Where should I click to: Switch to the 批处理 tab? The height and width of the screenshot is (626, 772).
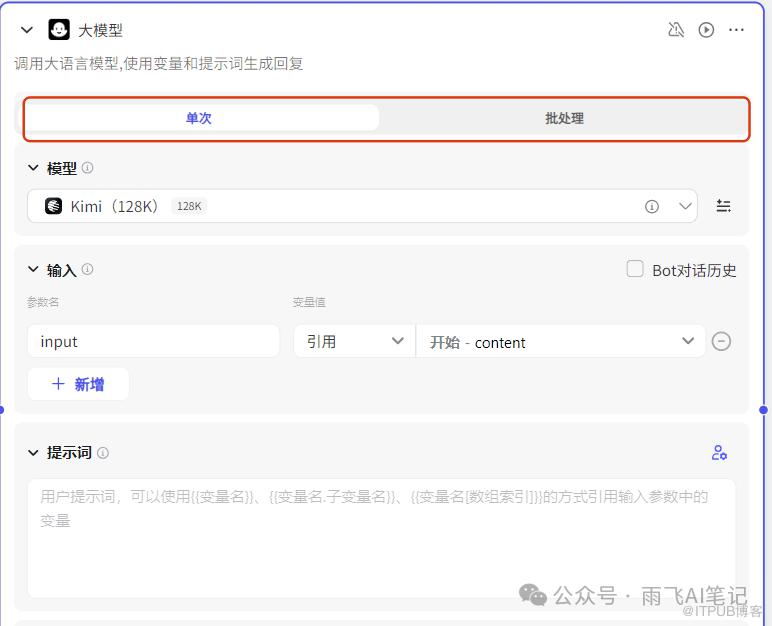(564, 118)
